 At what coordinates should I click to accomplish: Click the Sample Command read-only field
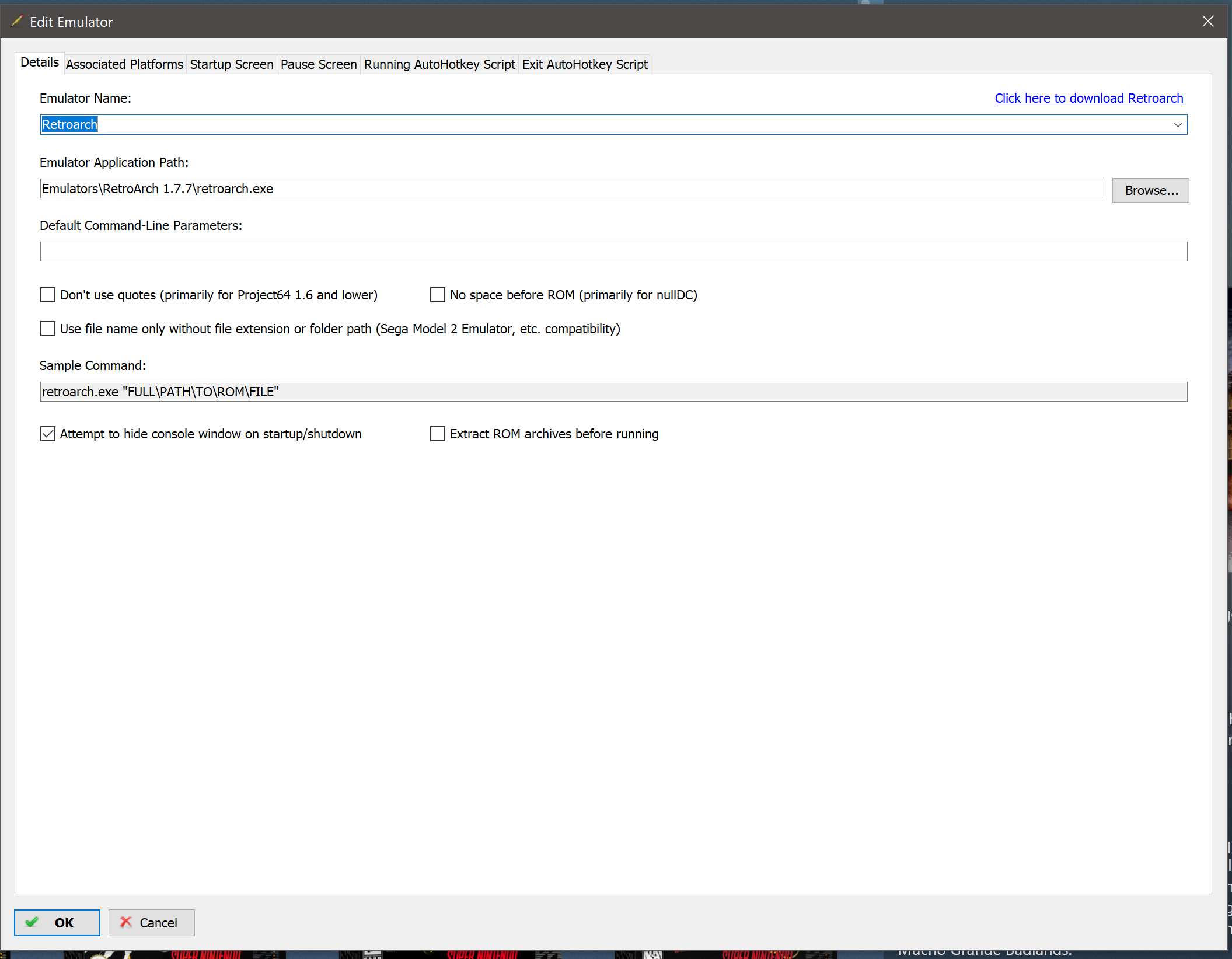click(613, 392)
